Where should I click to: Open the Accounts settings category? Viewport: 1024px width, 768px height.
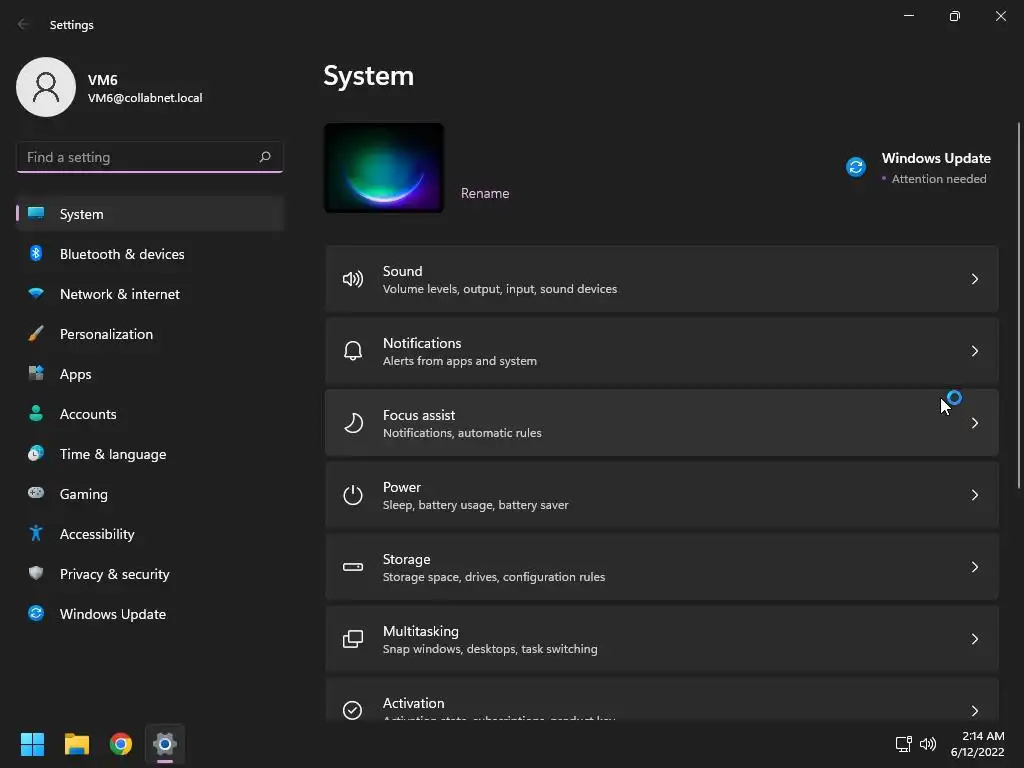pos(88,414)
